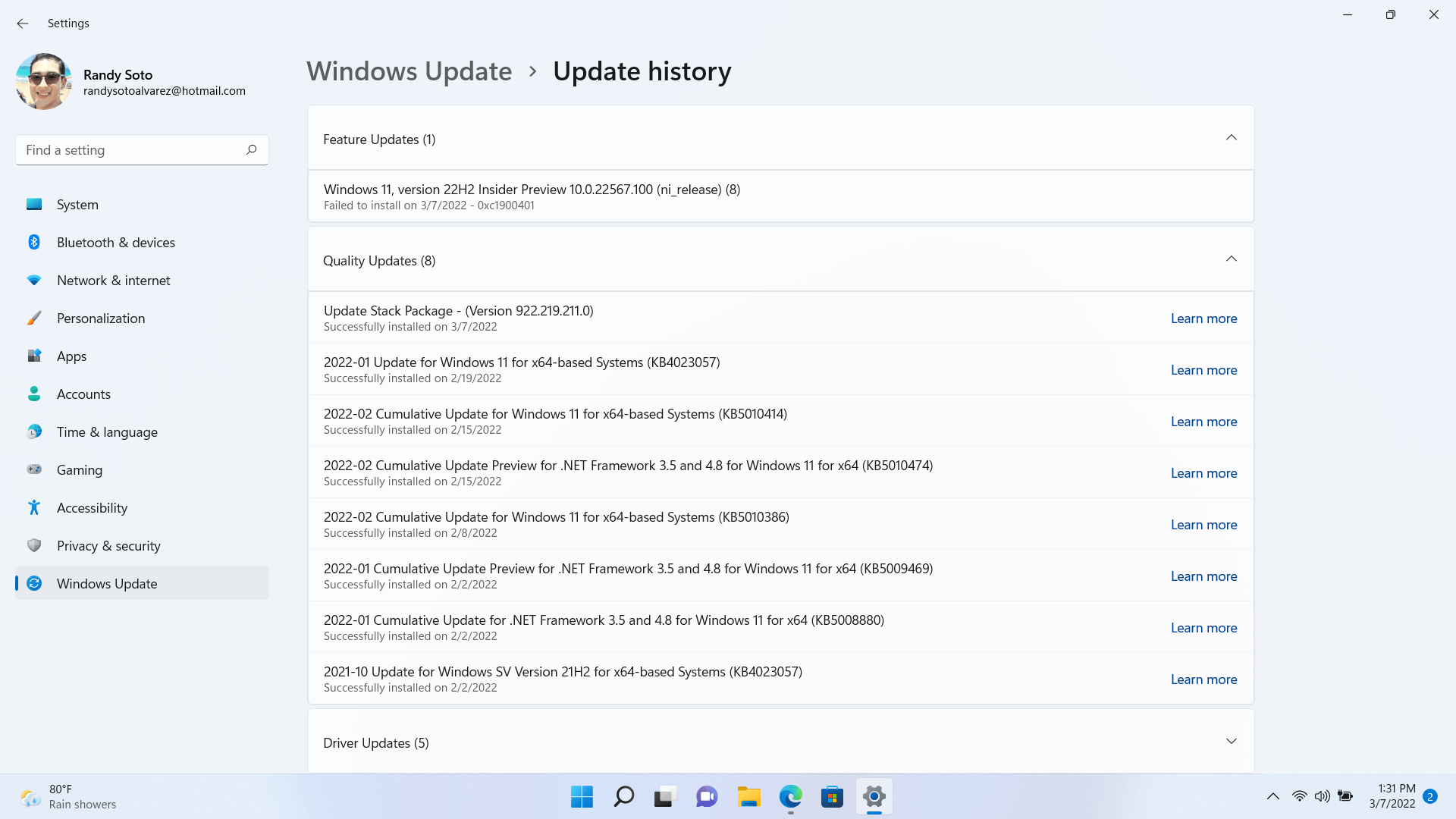1456x819 pixels.
Task: Click the Windows Start button
Action: pos(582,797)
